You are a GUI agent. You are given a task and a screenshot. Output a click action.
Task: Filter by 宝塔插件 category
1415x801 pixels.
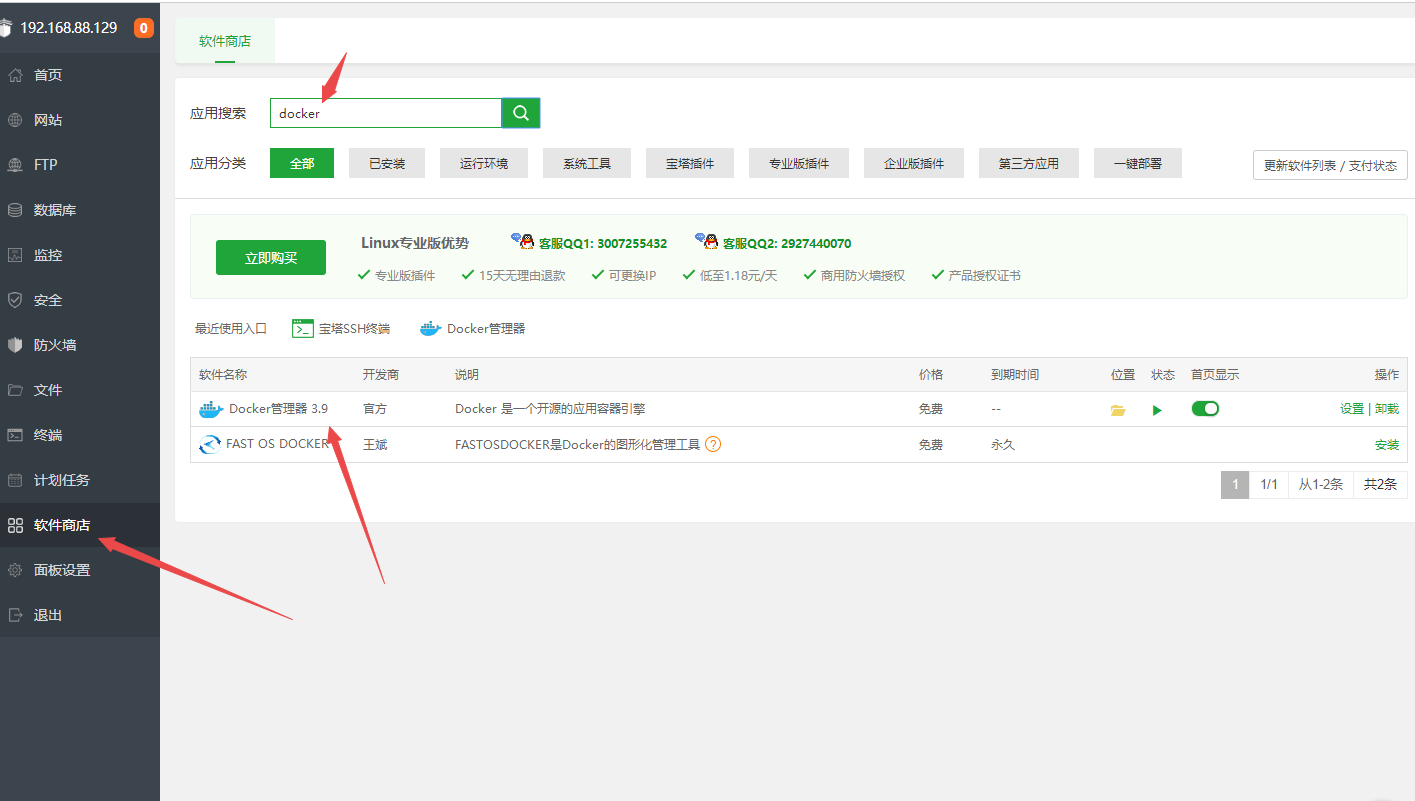tap(690, 163)
